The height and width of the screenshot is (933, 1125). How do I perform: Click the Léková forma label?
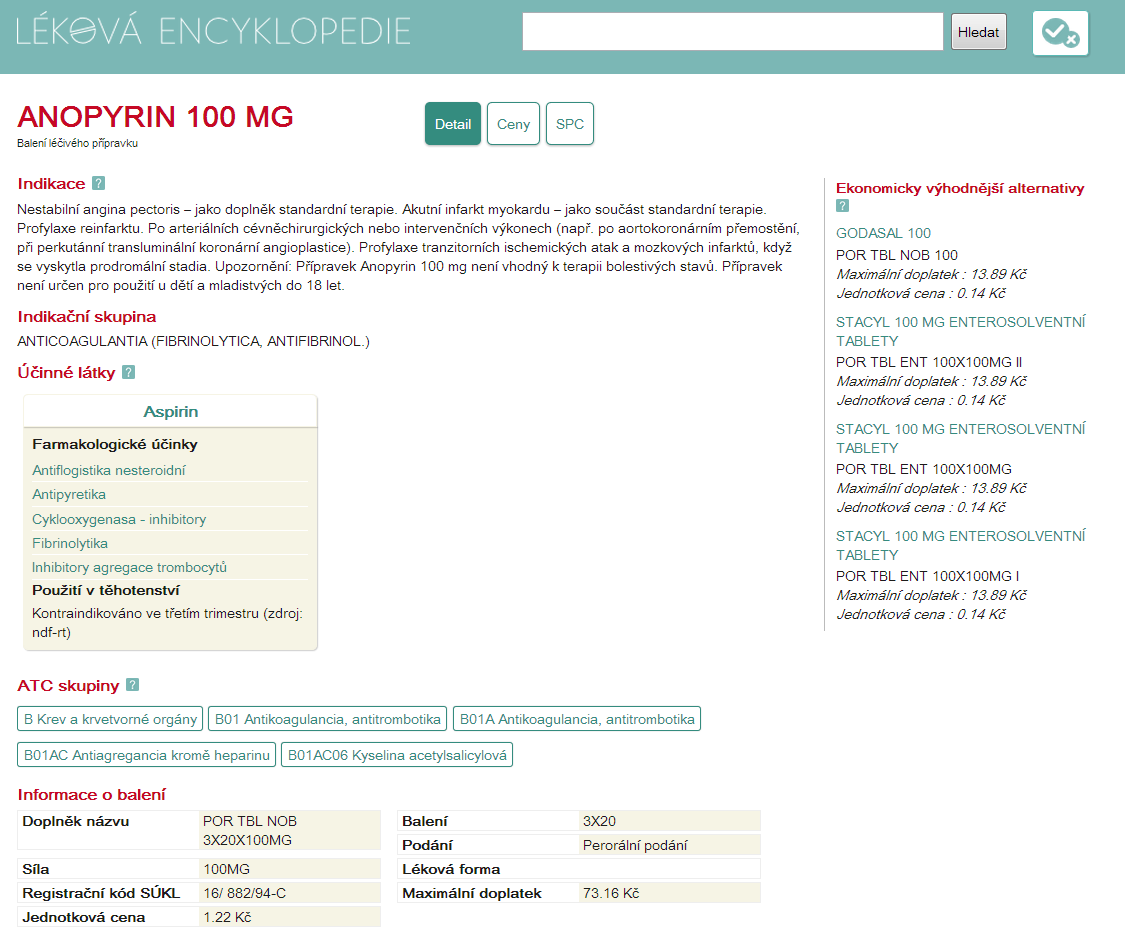[x=451, y=869]
